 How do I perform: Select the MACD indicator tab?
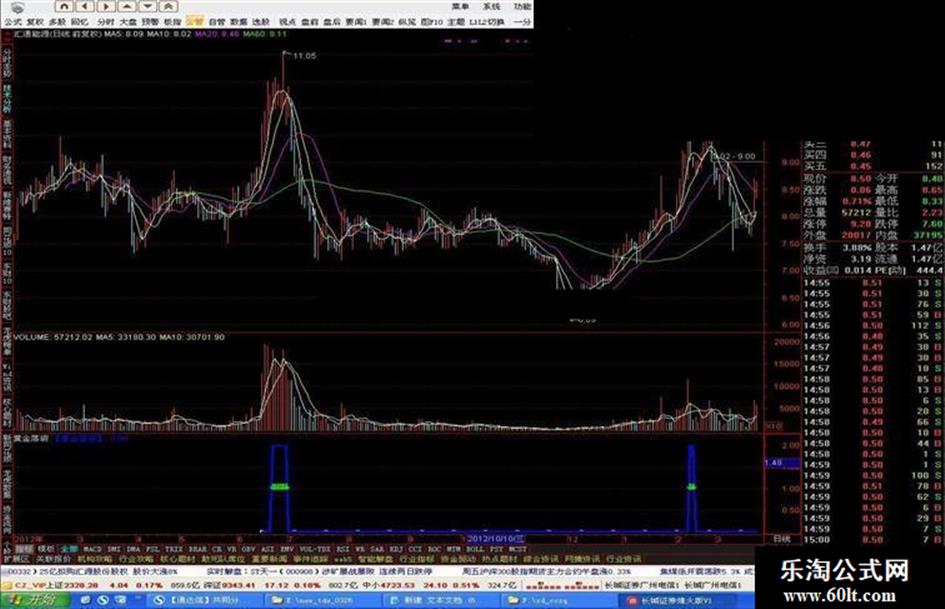[x=92, y=549]
